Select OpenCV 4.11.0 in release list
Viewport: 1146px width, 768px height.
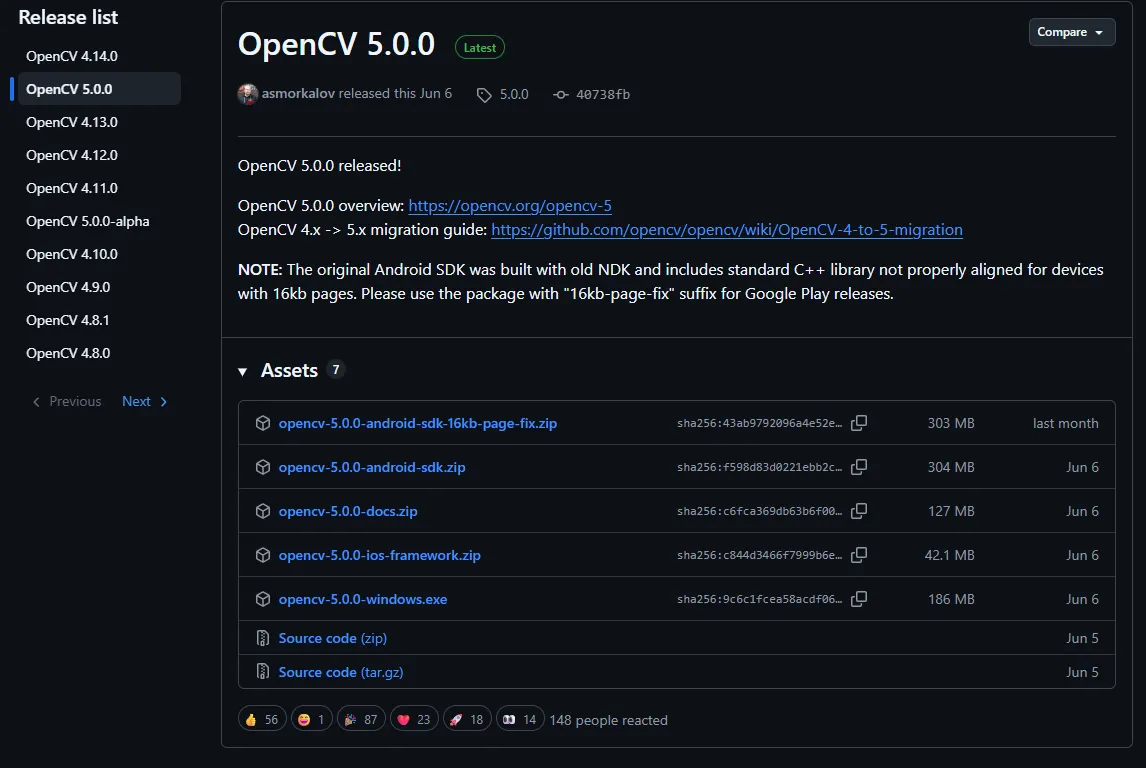[99, 188]
